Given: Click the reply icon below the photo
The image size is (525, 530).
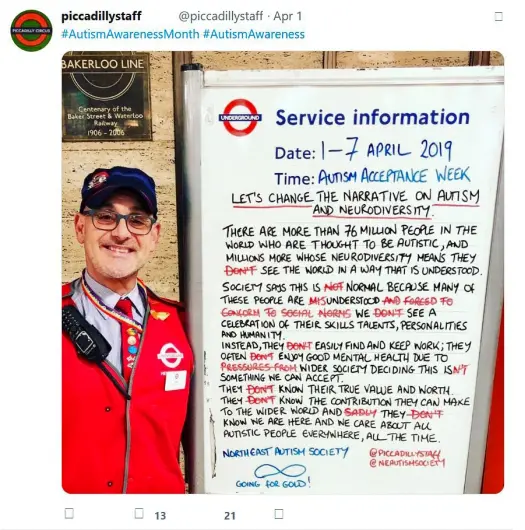Looking at the screenshot, I should [69, 513].
